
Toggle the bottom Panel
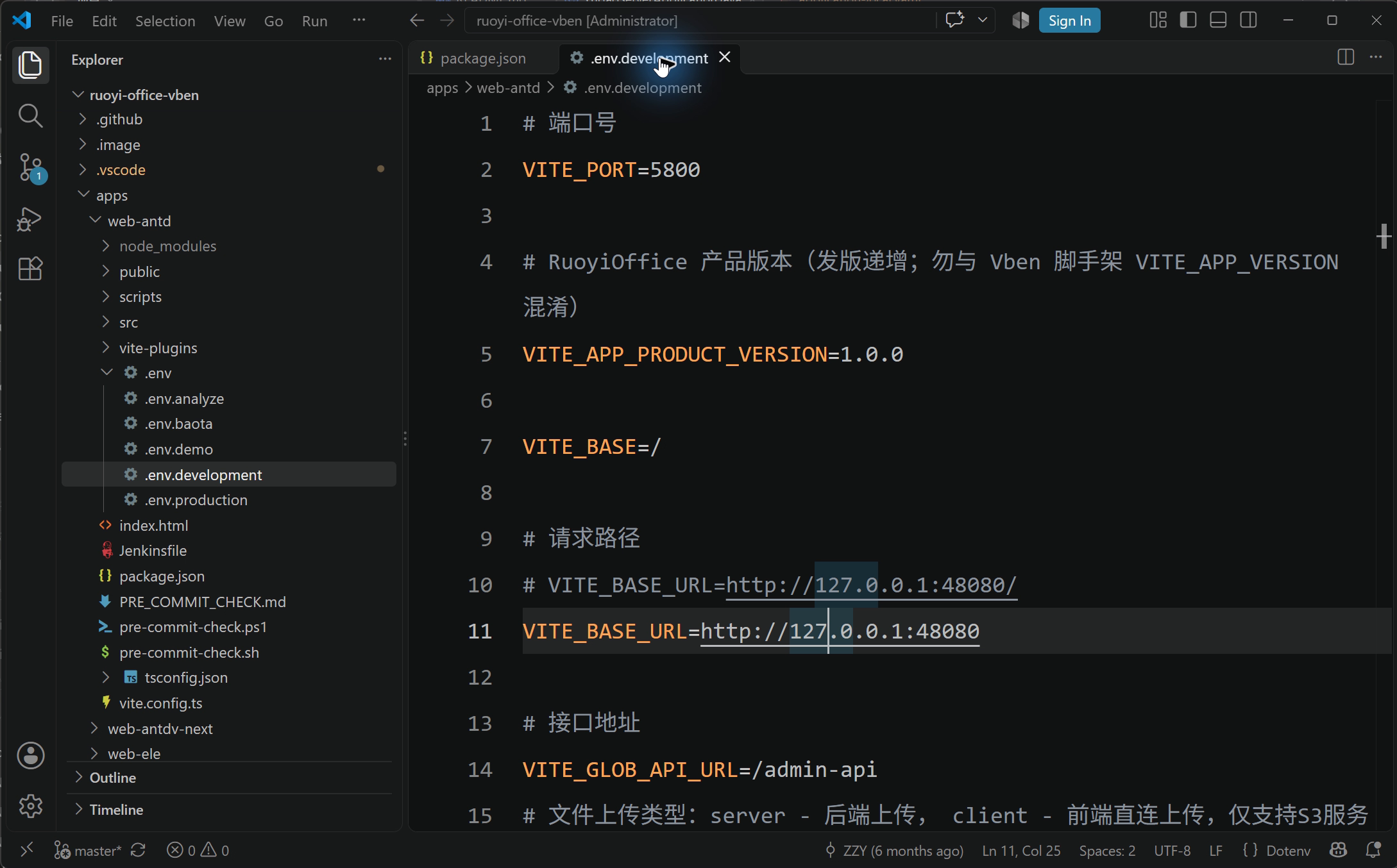[1218, 21]
